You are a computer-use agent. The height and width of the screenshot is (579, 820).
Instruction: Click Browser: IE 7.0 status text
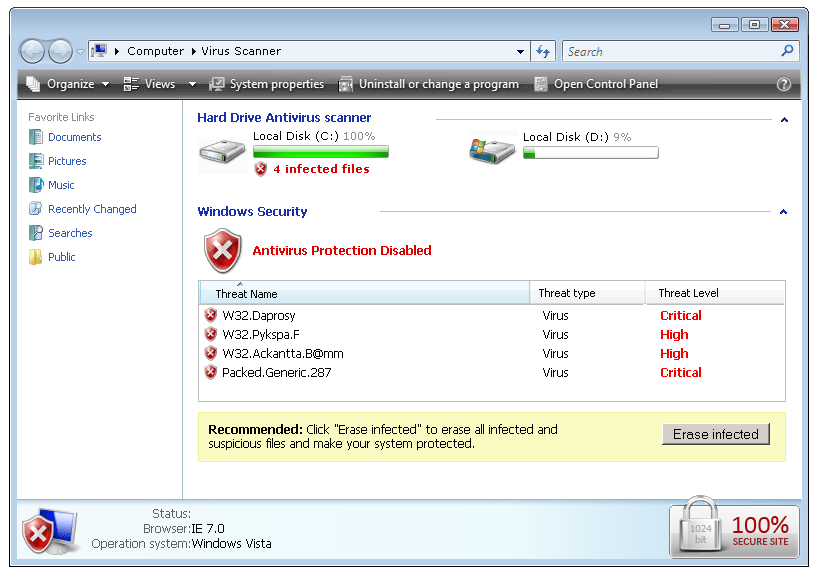click(184, 529)
